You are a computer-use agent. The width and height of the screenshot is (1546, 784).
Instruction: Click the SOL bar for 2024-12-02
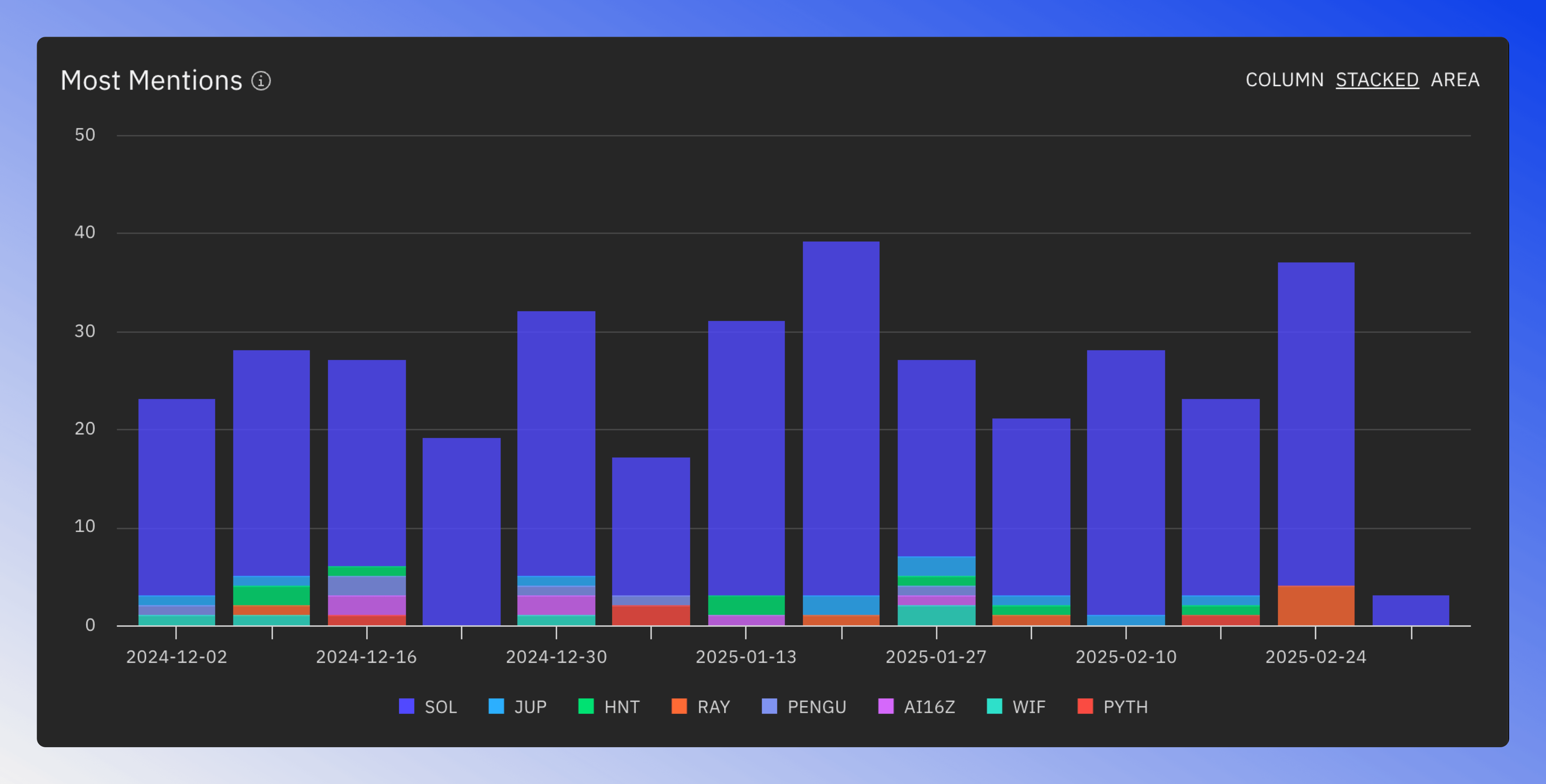pos(176,497)
